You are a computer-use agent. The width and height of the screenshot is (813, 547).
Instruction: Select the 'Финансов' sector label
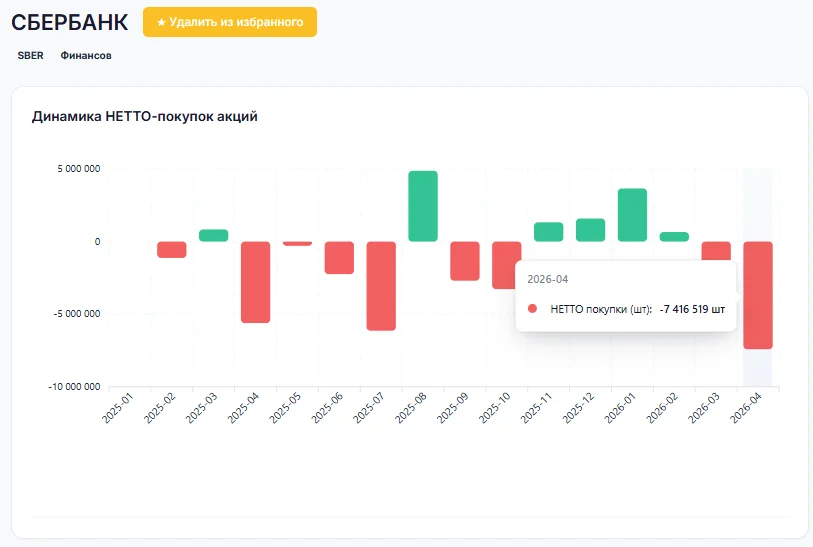(x=86, y=55)
